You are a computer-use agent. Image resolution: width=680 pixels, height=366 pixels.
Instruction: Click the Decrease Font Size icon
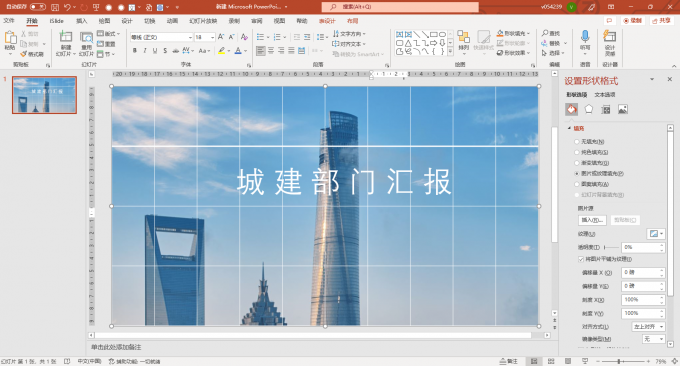click(232, 37)
